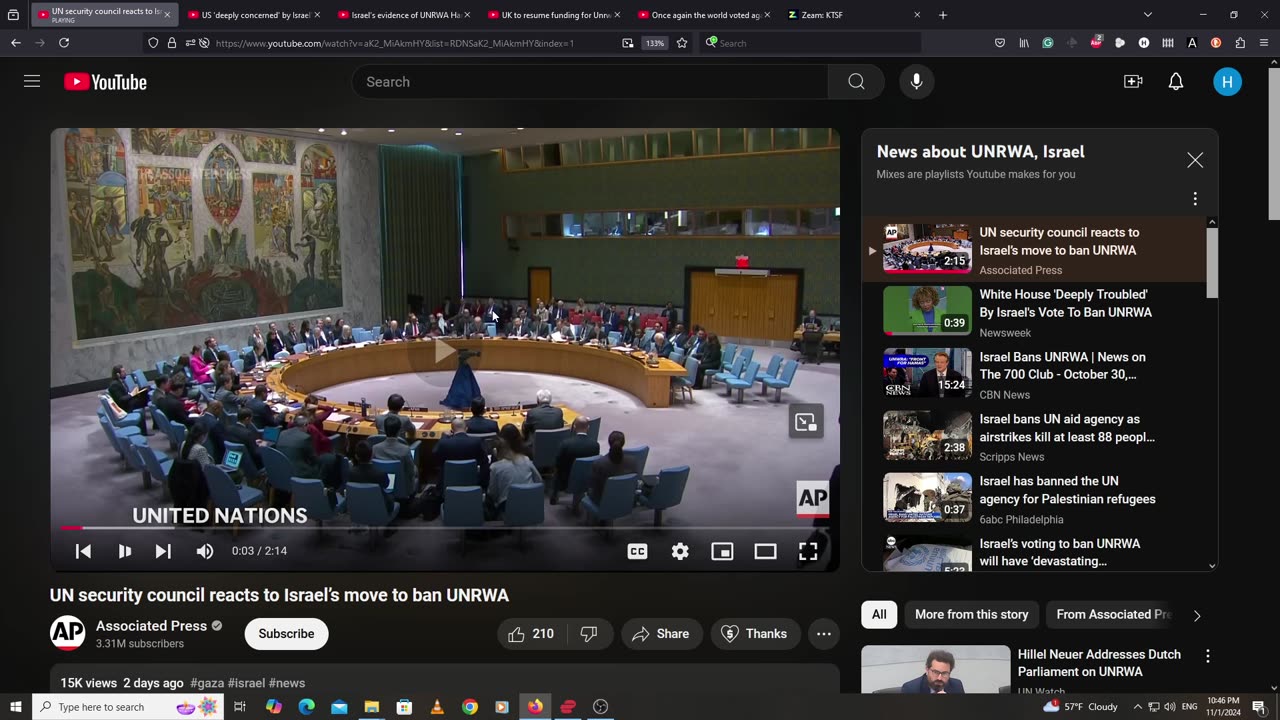1280x720 pixels.
Task: Click the Associated Press AP channel avatar
Action: point(67,633)
